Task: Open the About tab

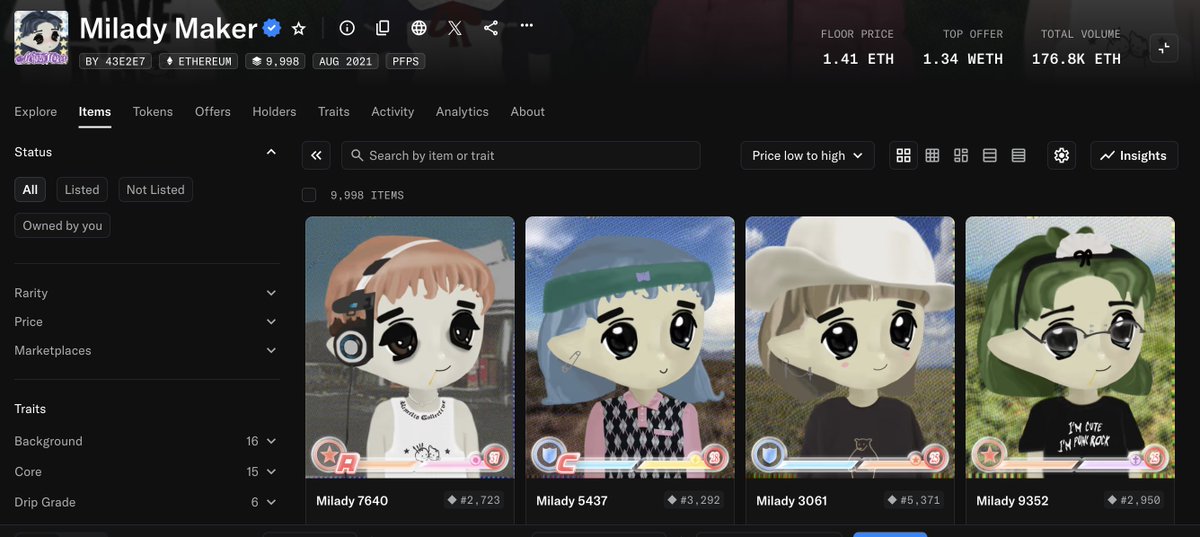Action: click(528, 111)
